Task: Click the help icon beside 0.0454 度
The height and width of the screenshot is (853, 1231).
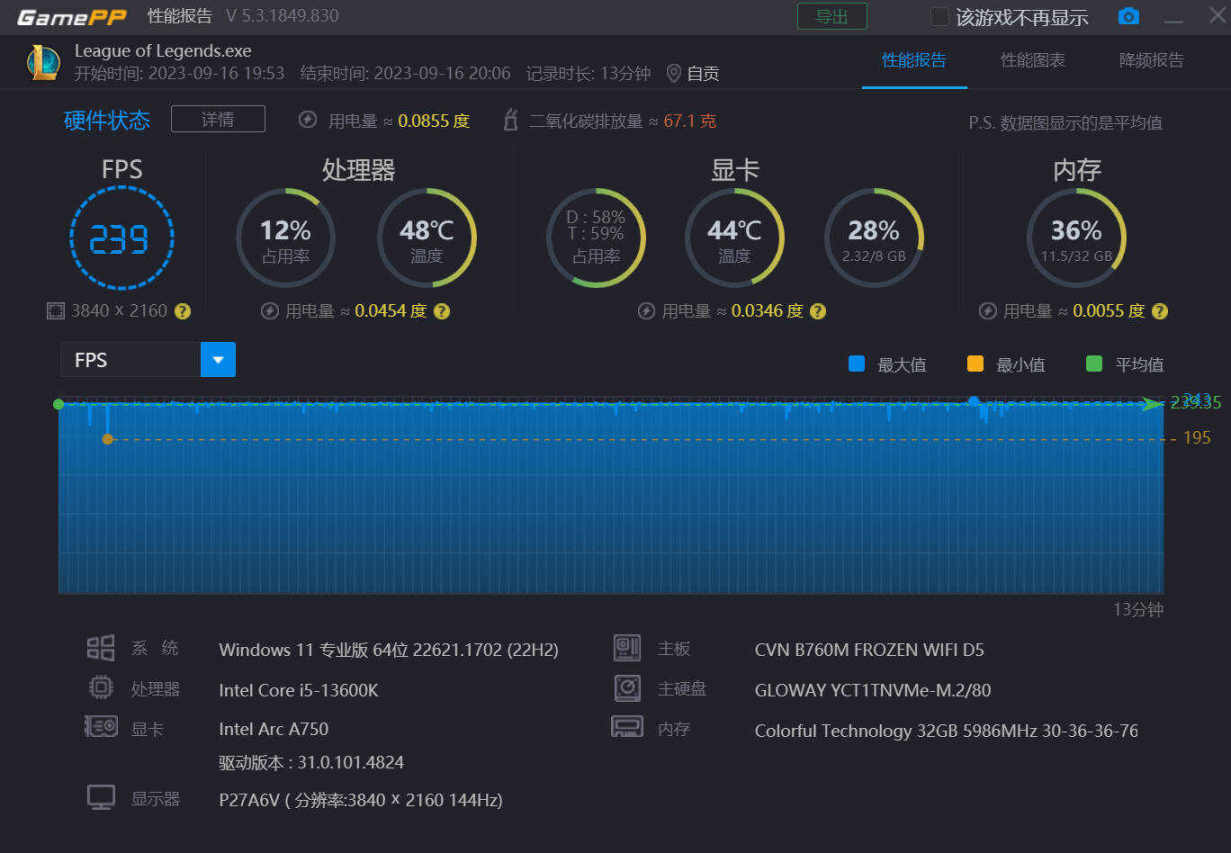Action: pyautogui.click(x=442, y=311)
